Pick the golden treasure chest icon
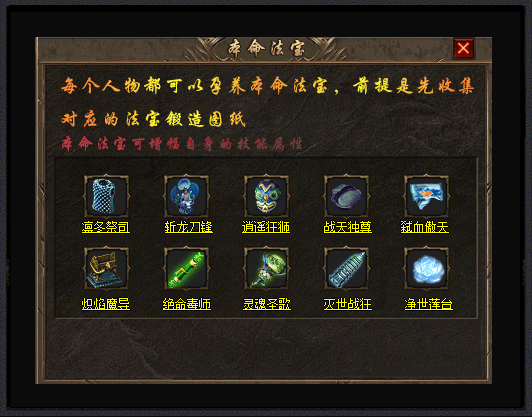Screen dimensions: 532x417 106,269
